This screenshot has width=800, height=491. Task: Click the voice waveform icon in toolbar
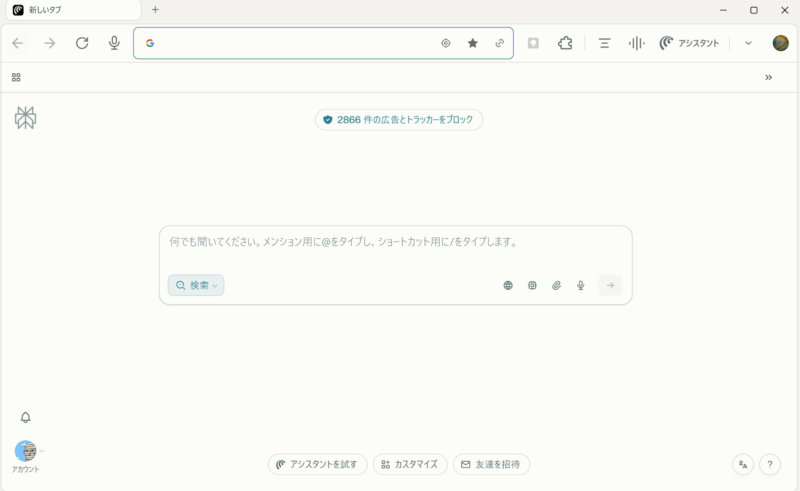[x=636, y=43]
